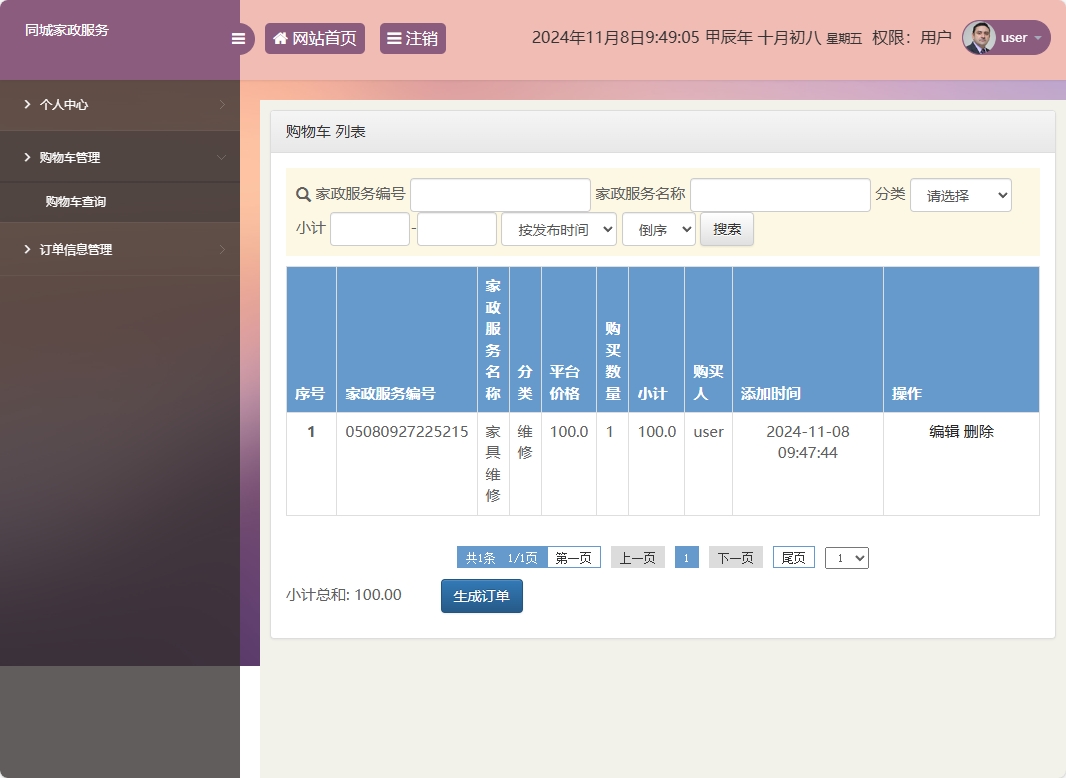Image resolution: width=1066 pixels, height=778 pixels.
Task: Open the 倒序 sort order dropdown
Action: [x=658, y=229]
